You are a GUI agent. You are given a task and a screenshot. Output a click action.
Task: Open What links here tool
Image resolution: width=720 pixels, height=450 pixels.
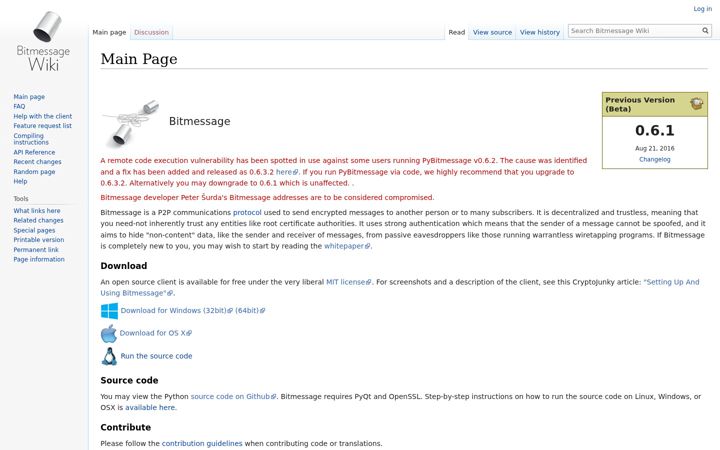coord(37,211)
